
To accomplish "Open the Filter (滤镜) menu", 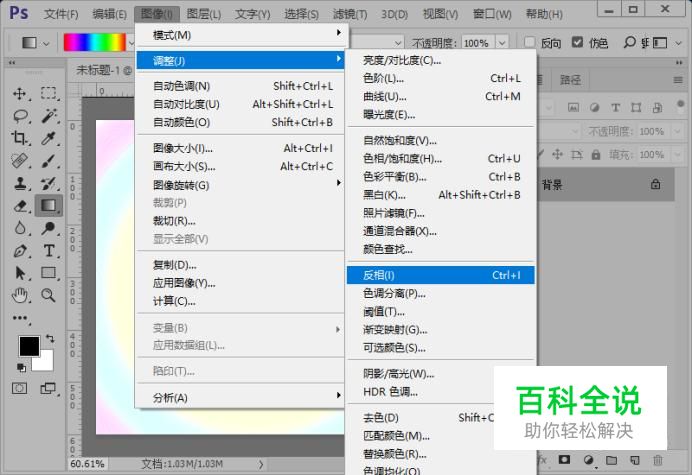I will (x=350, y=14).
